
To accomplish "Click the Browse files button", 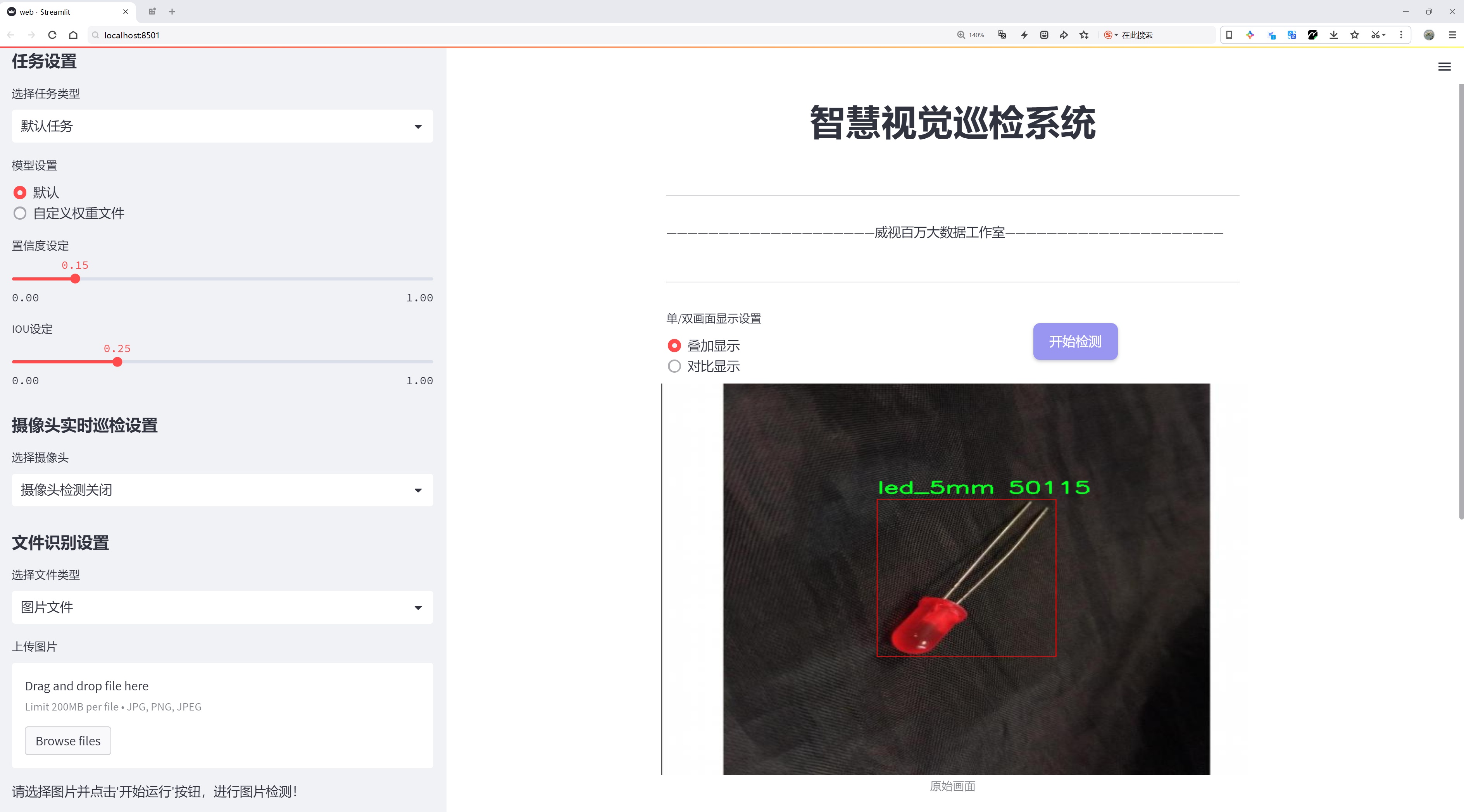I will (x=67, y=740).
